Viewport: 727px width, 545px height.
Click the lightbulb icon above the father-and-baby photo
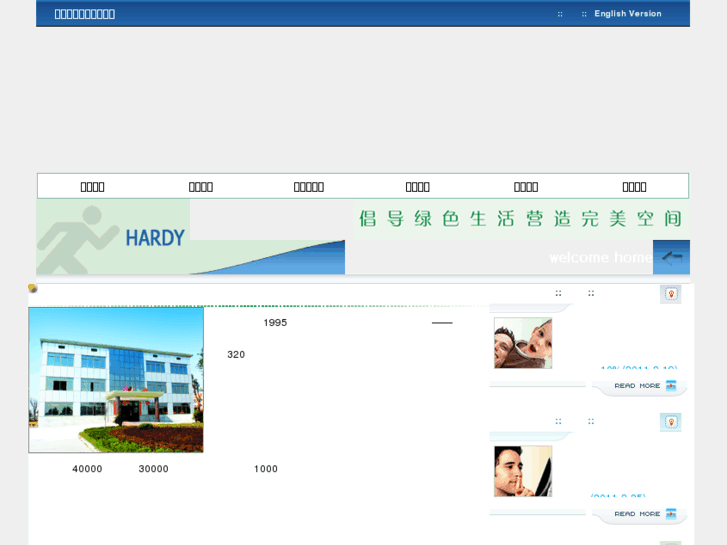coord(671,294)
